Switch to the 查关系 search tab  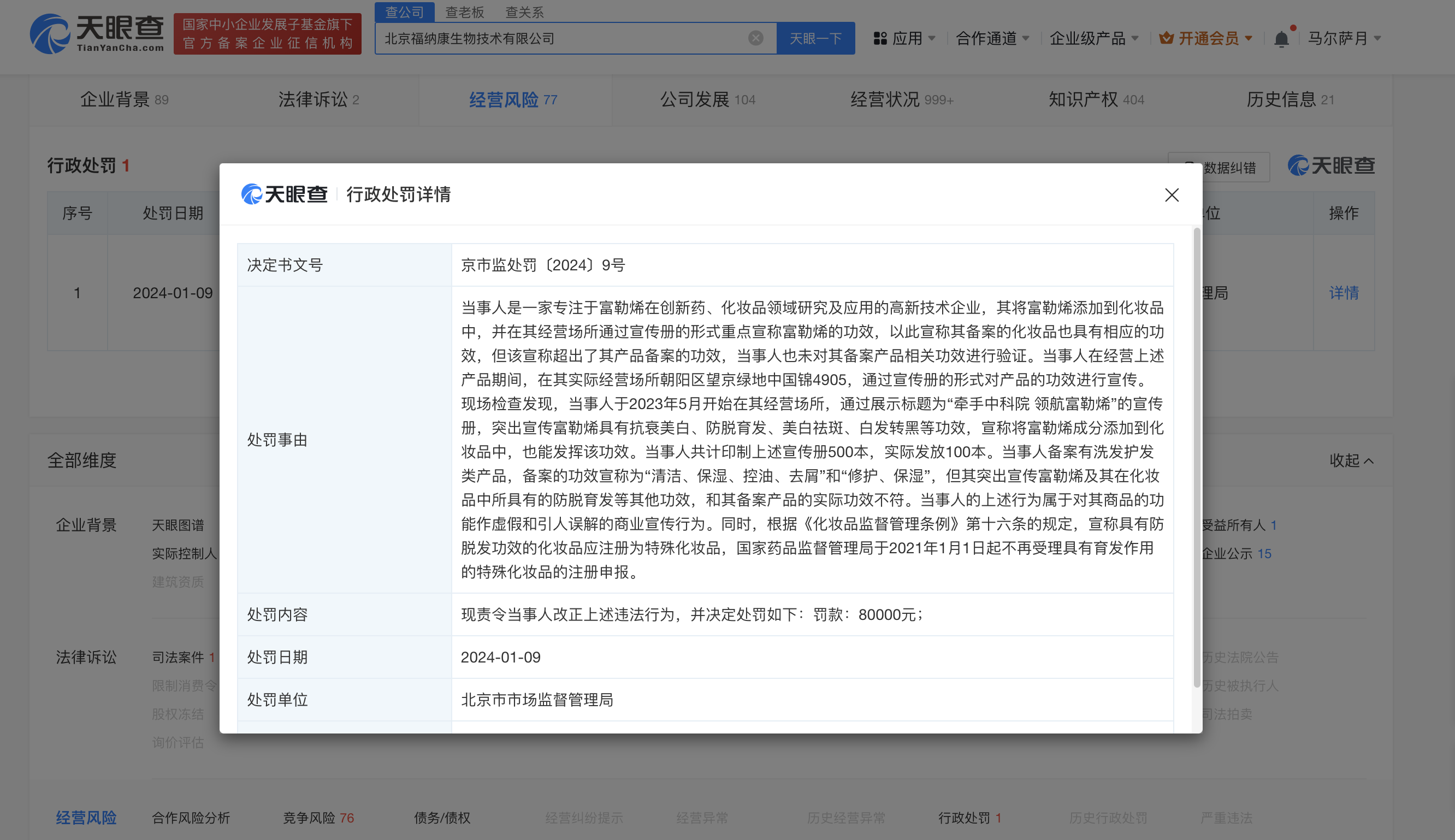[x=524, y=12]
